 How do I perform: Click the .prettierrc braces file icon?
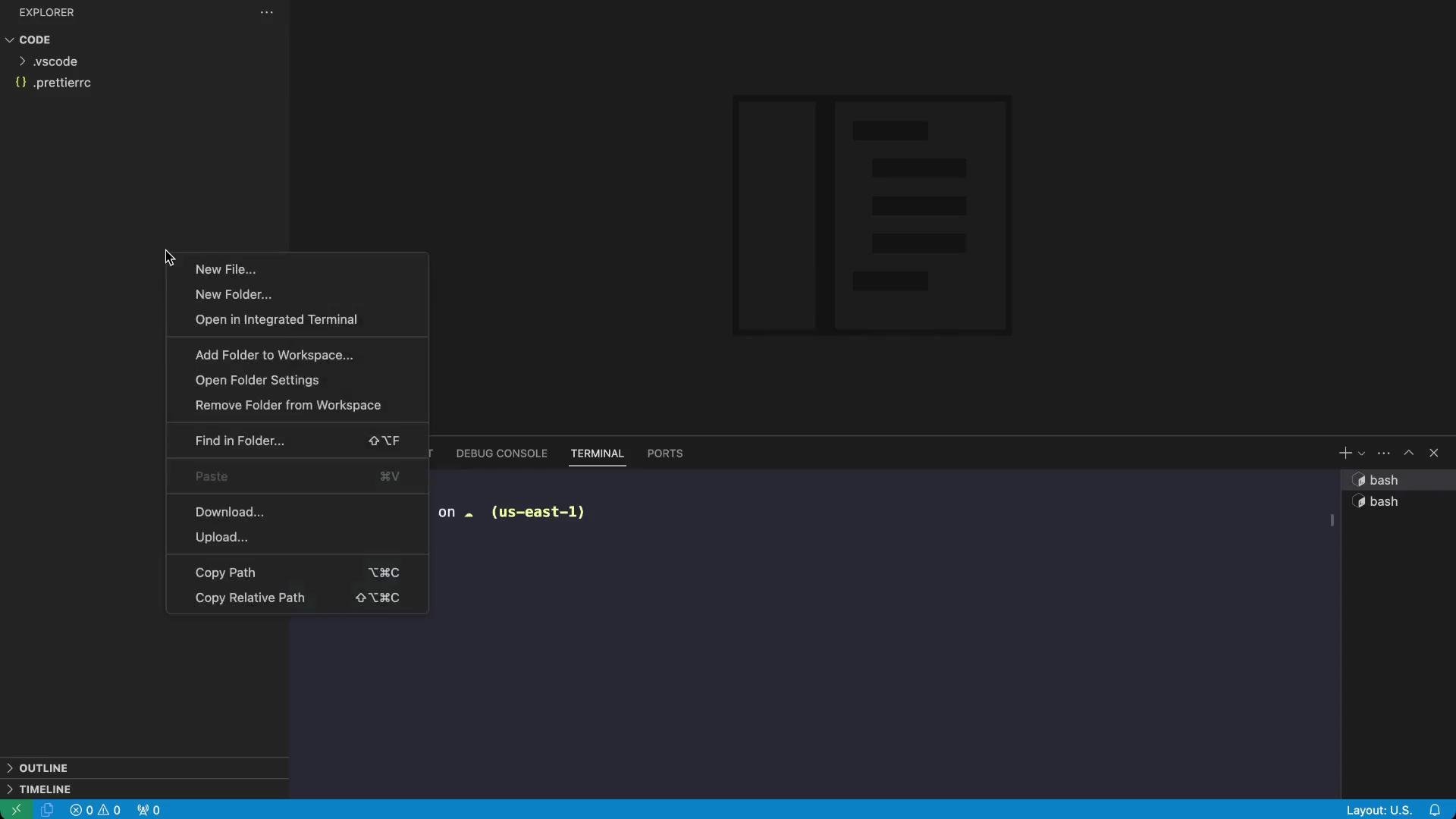[x=21, y=83]
